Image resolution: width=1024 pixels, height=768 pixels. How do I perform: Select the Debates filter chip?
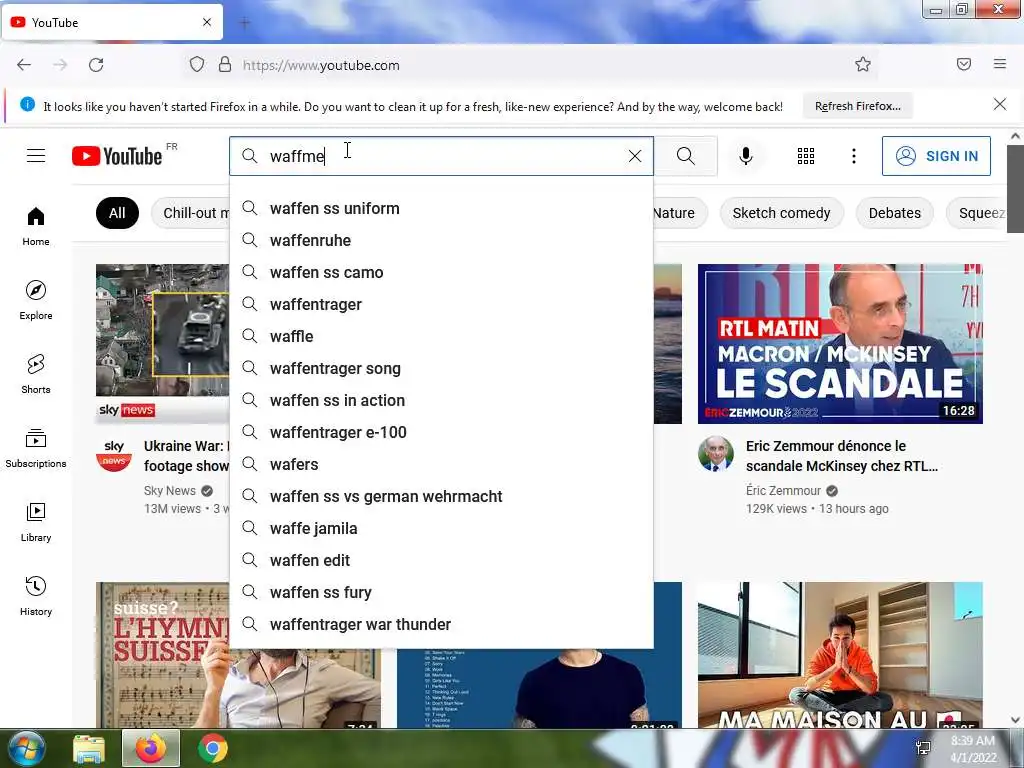(894, 213)
